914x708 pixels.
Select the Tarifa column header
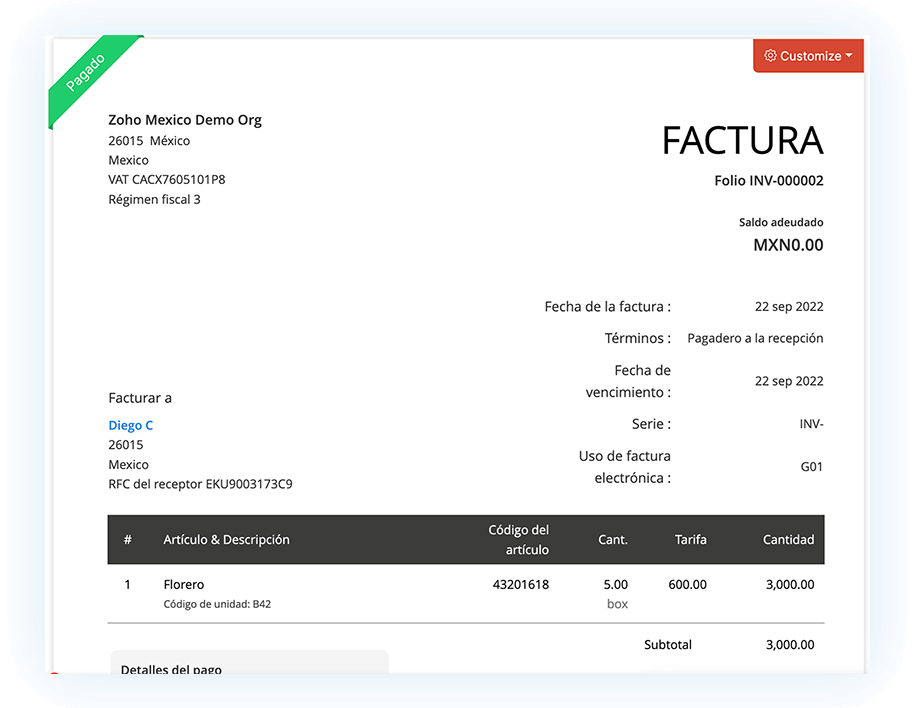coord(690,539)
